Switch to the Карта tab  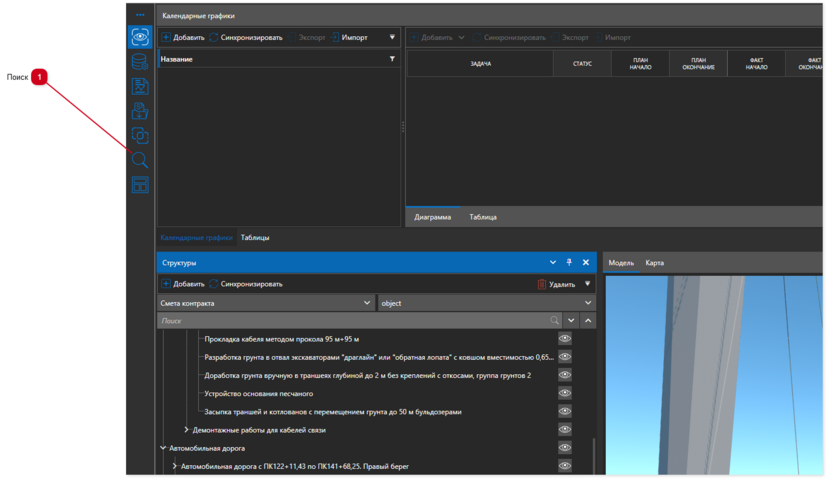[654, 263]
